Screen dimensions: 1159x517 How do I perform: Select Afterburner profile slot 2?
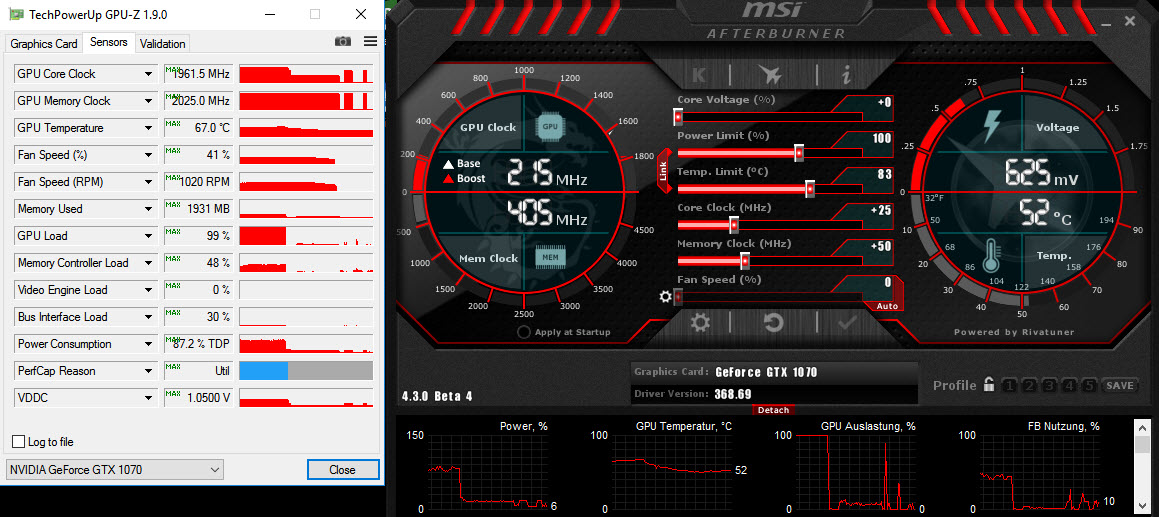(1030, 385)
